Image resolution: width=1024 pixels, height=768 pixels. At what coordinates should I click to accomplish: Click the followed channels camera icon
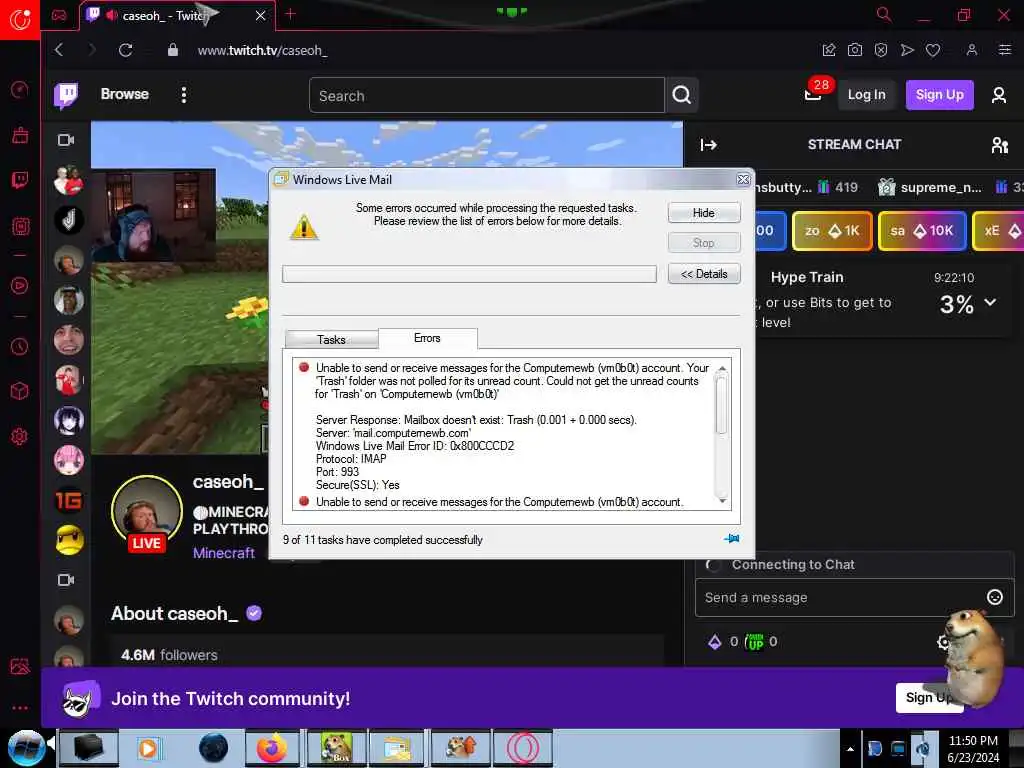tap(66, 140)
